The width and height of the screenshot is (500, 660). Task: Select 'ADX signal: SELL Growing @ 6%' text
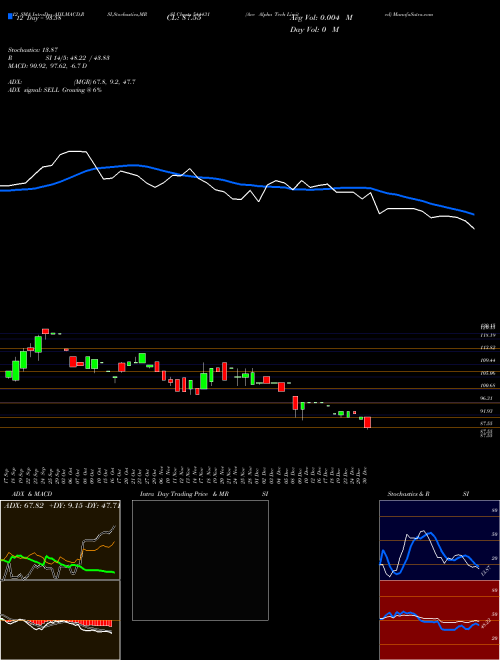point(55,90)
